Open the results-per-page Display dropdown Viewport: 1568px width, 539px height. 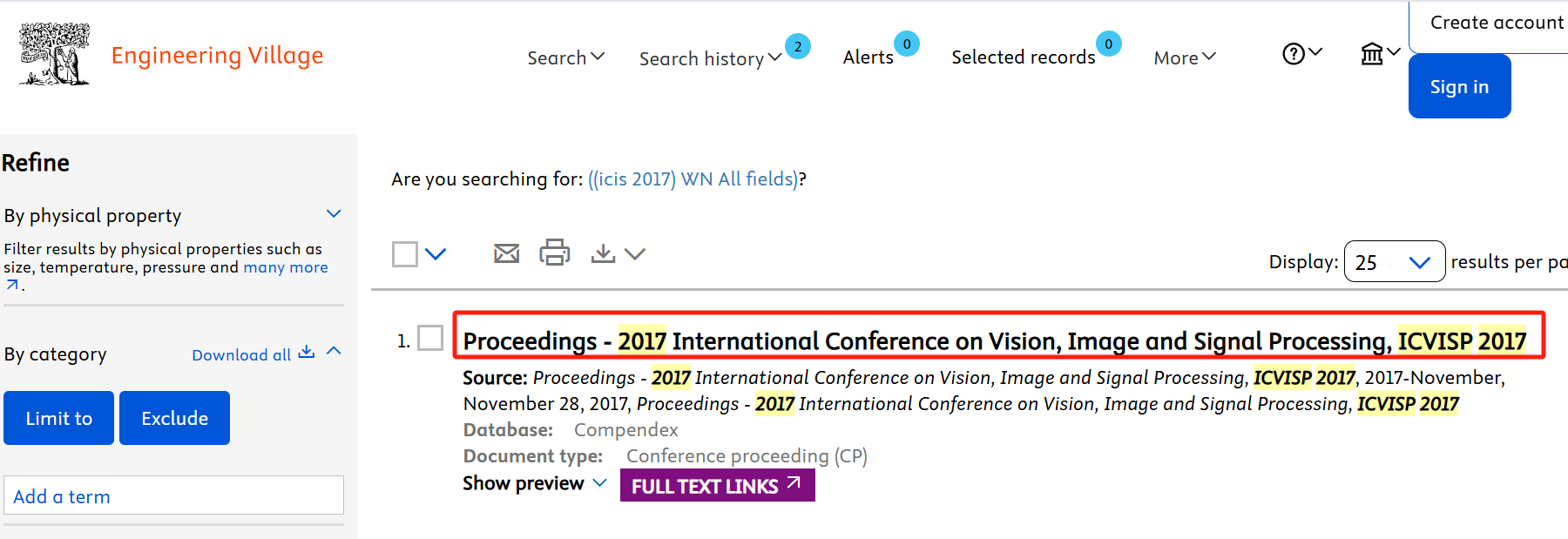pyautogui.click(x=1394, y=262)
